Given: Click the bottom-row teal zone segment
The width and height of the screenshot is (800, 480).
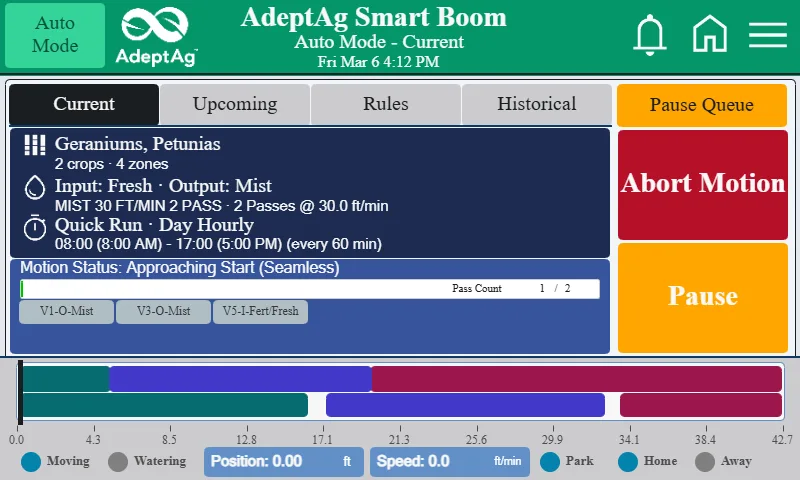Looking at the screenshot, I should click(x=165, y=405).
